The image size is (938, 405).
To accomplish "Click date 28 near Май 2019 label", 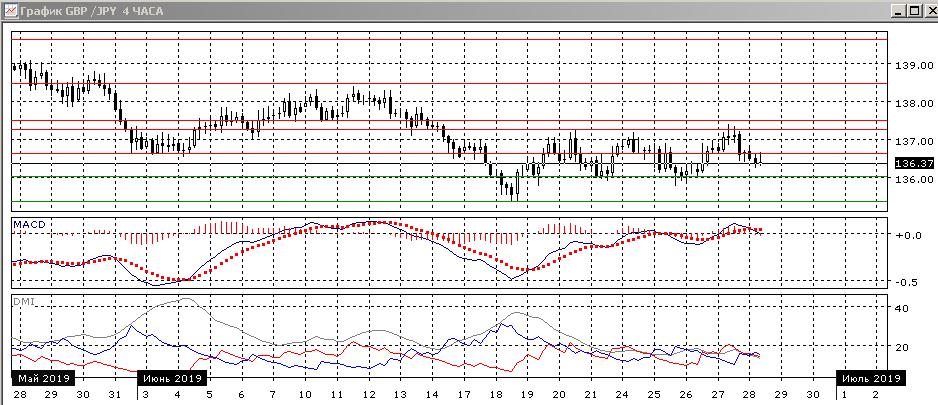I will point(21,395).
